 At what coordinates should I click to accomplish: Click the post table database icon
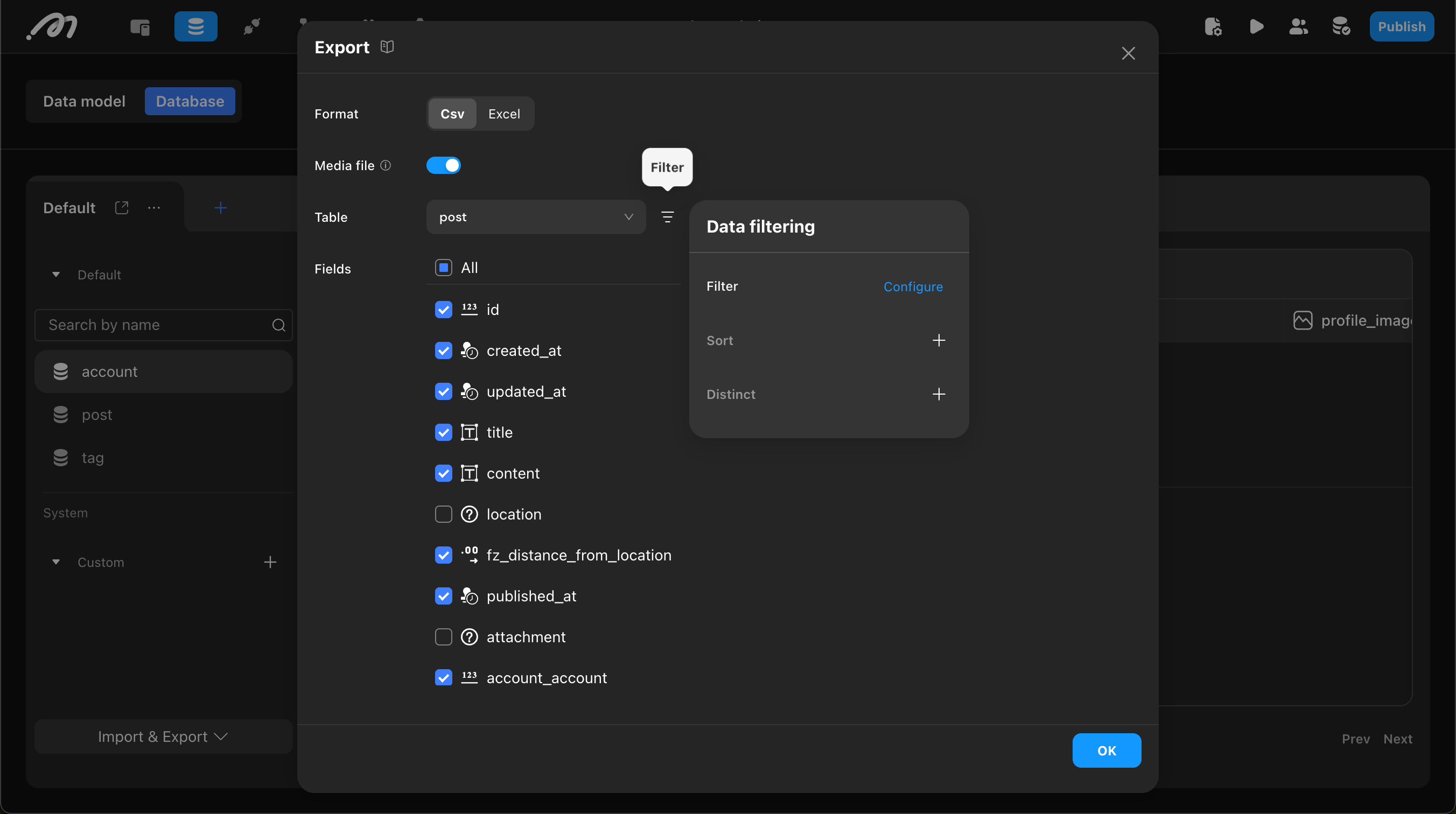coord(60,415)
